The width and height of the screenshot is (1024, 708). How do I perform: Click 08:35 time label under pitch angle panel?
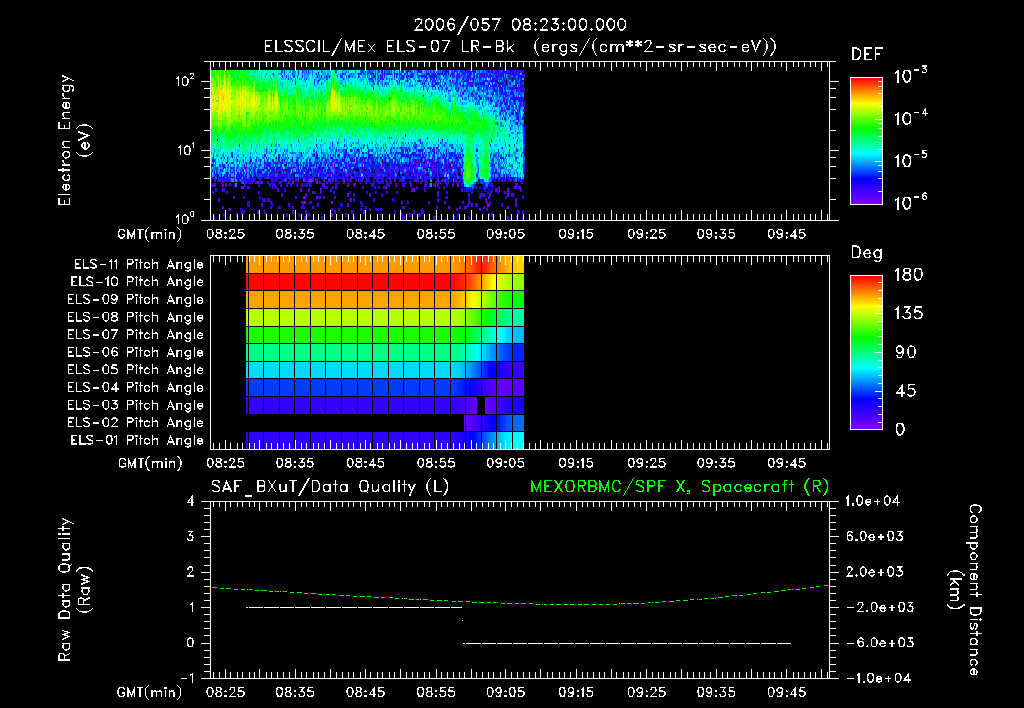295,463
